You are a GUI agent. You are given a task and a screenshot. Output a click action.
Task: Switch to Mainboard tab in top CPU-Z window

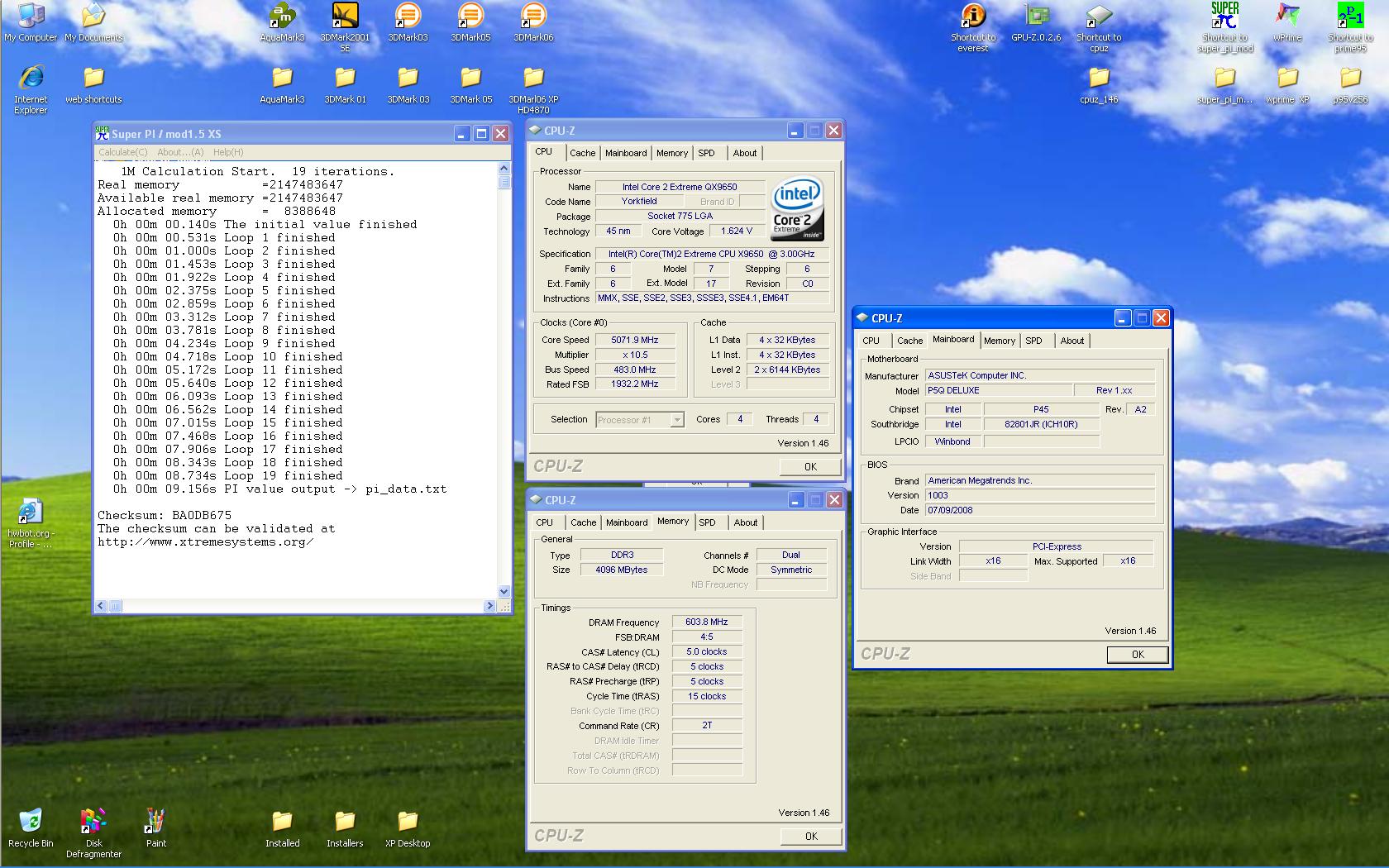pos(626,153)
